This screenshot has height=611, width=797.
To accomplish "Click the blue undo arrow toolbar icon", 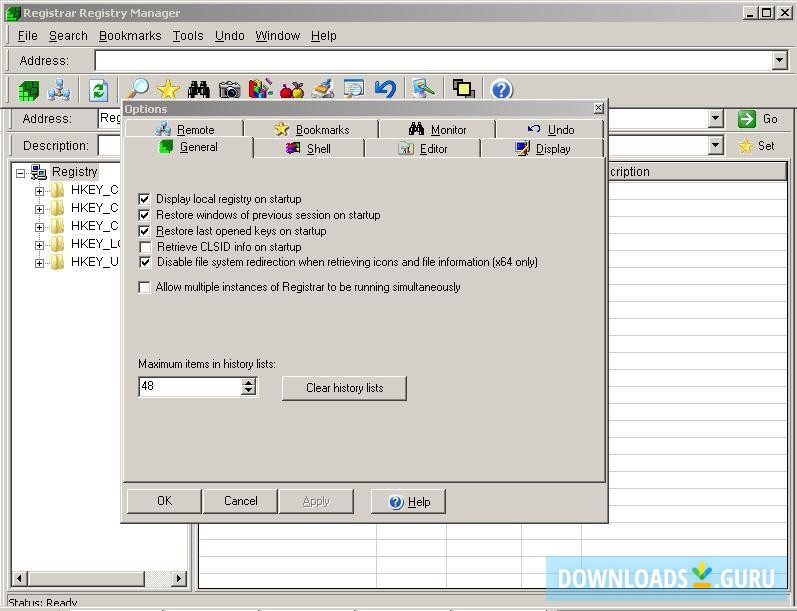I will (385, 89).
